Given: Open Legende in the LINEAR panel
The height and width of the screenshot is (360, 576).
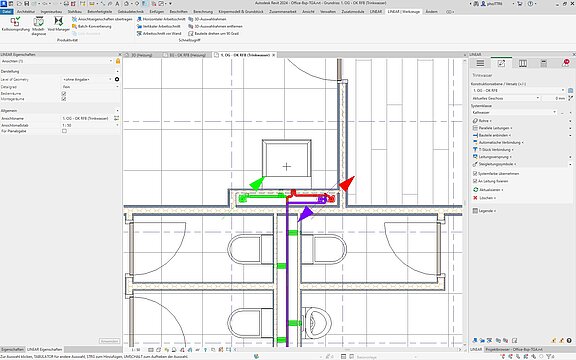Looking at the screenshot, I should (x=484, y=211).
